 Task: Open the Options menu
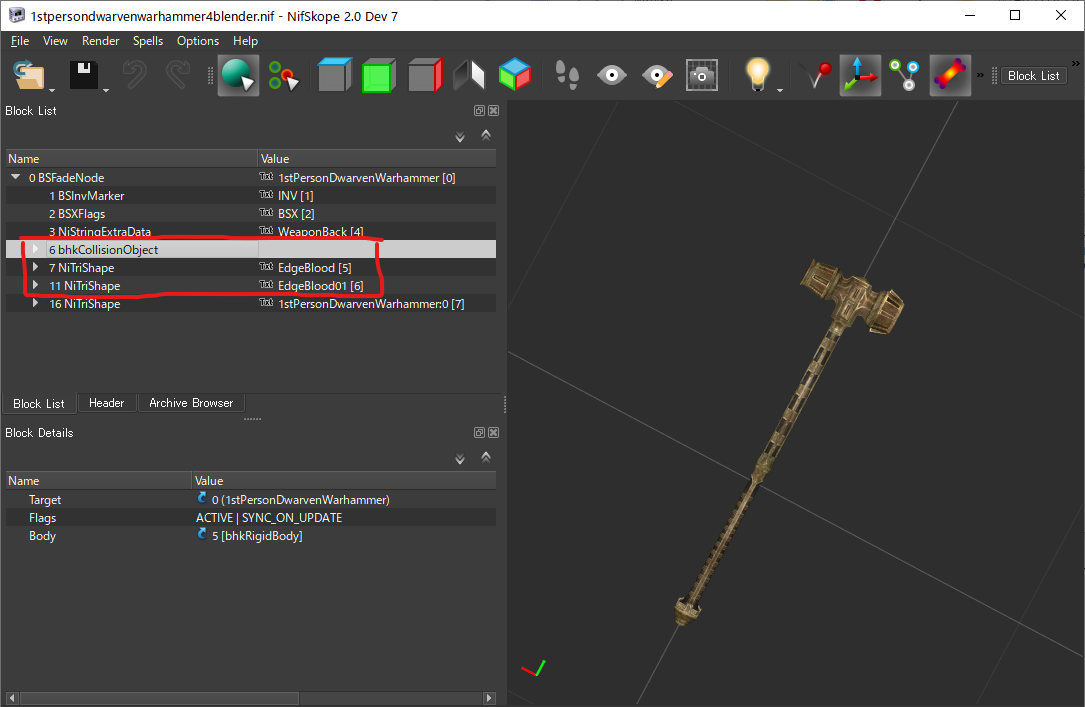click(197, 41)
